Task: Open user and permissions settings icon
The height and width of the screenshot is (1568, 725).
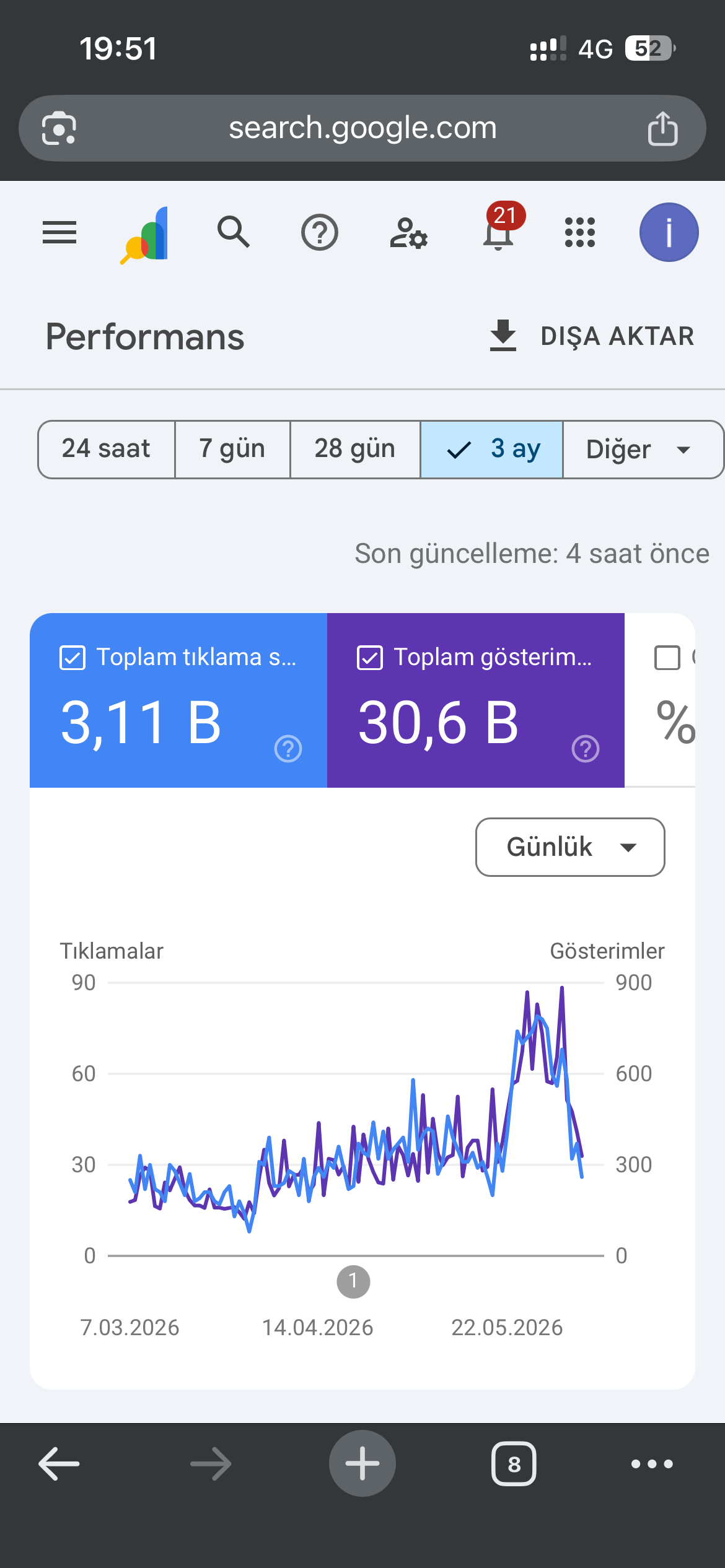Action: [408, 233]
